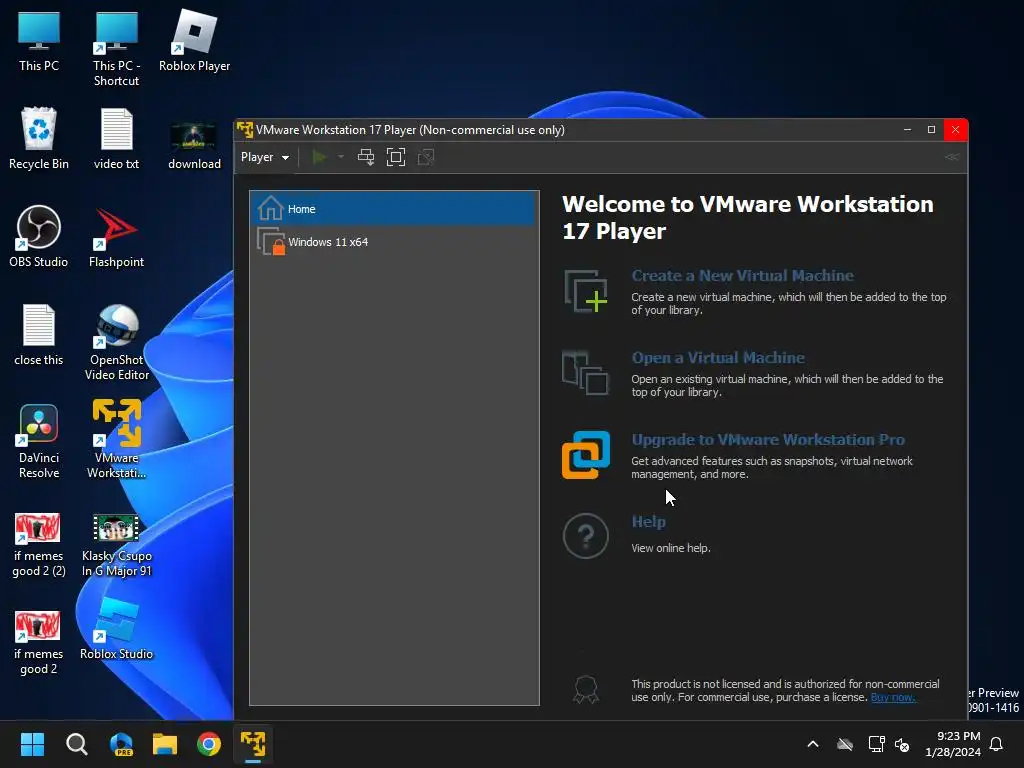Click the Workstation Pro logo icon

pos(586,455)
